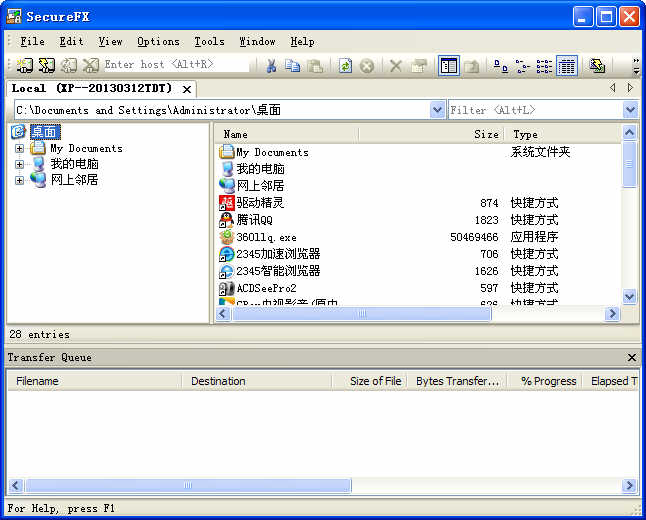This screenshot has height=520, width=646.
Task: Switch file list to Large Icons view
Action: pos(500,66)
